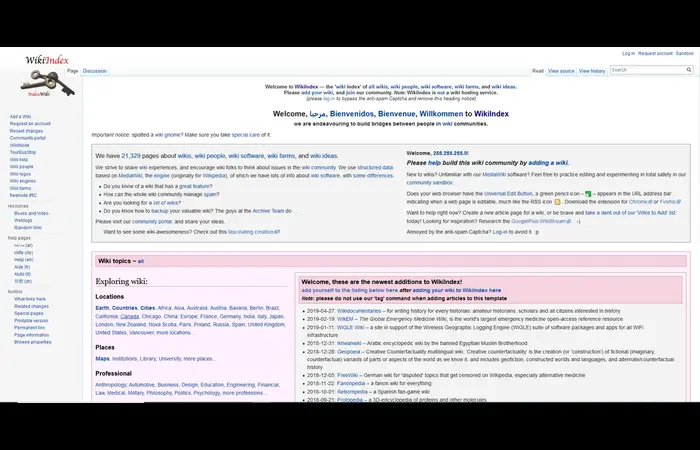
Task: Open the great feature link
Action: tap(194, 186)
